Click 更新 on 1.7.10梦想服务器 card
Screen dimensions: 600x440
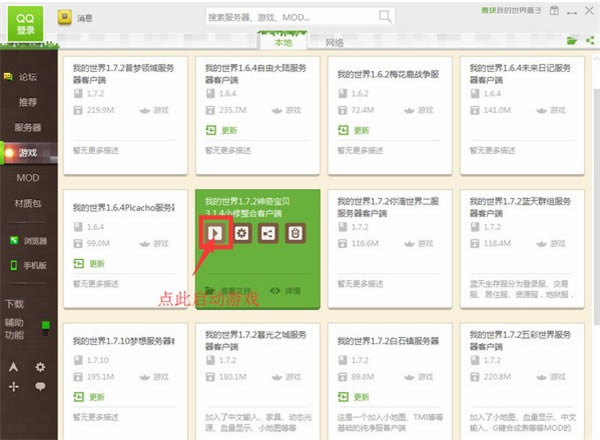(89, 397)
